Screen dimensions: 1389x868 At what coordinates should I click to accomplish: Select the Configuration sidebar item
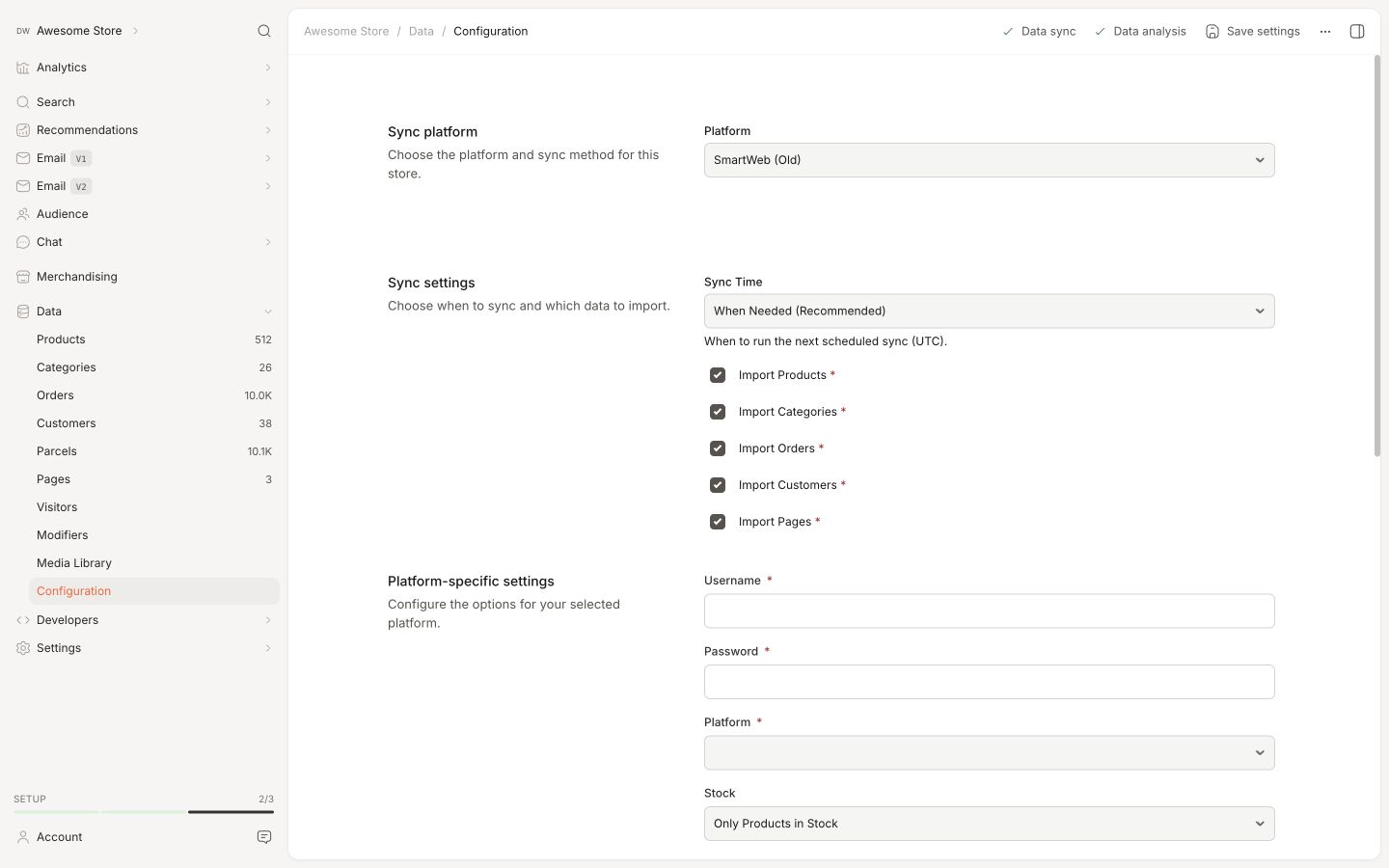point(154,591)
